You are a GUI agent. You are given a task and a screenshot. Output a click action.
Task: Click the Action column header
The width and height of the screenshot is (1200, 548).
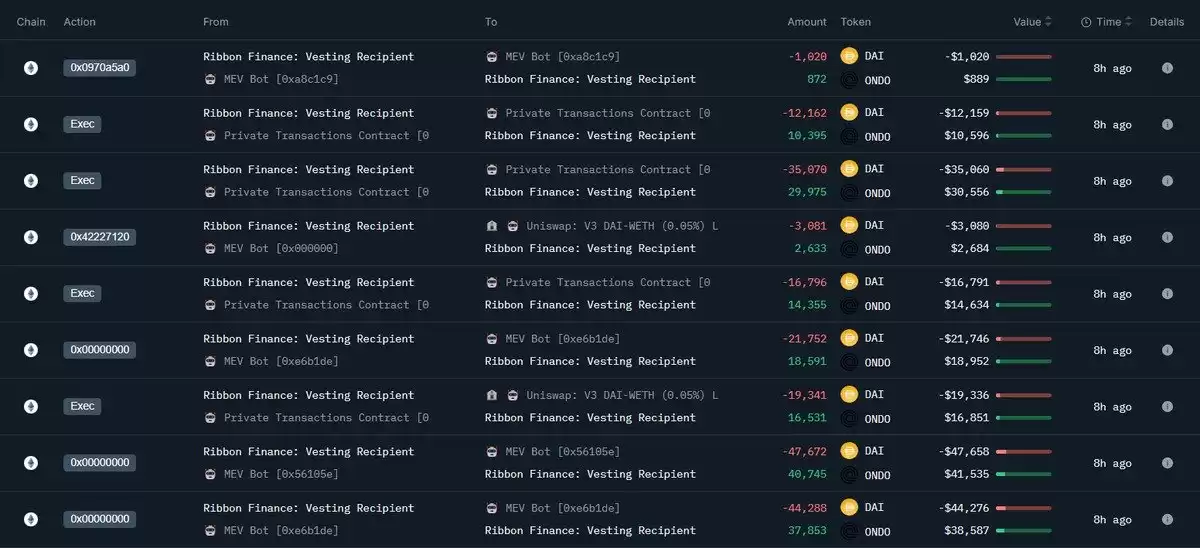(80, 22)
